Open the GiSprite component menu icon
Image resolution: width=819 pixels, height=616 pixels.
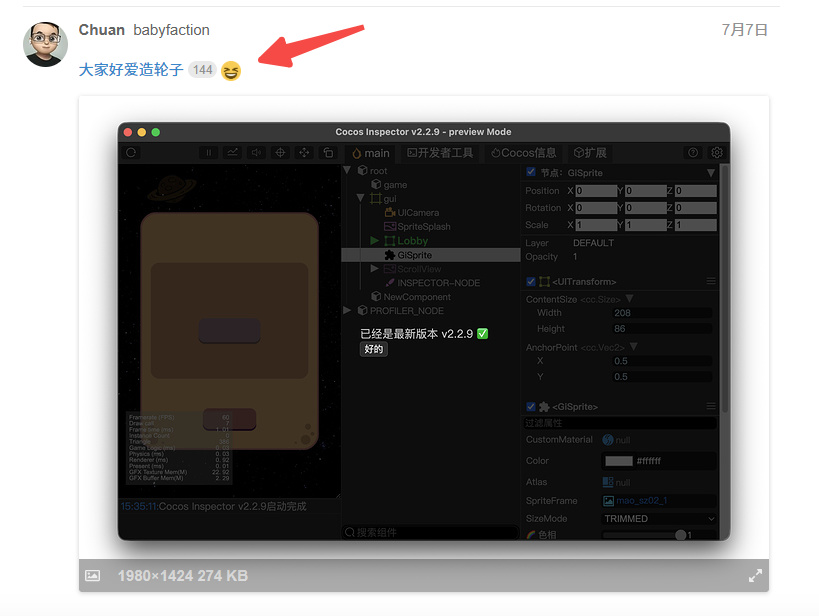click(x=711, y=406)
